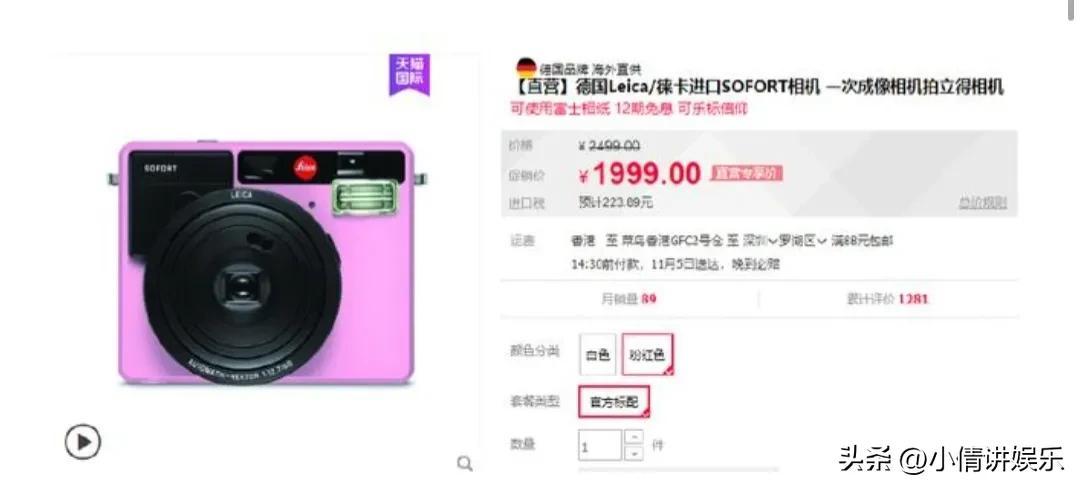Click the German flag icon
This screenshot has width=1080, height=488.
coord(526,67)
